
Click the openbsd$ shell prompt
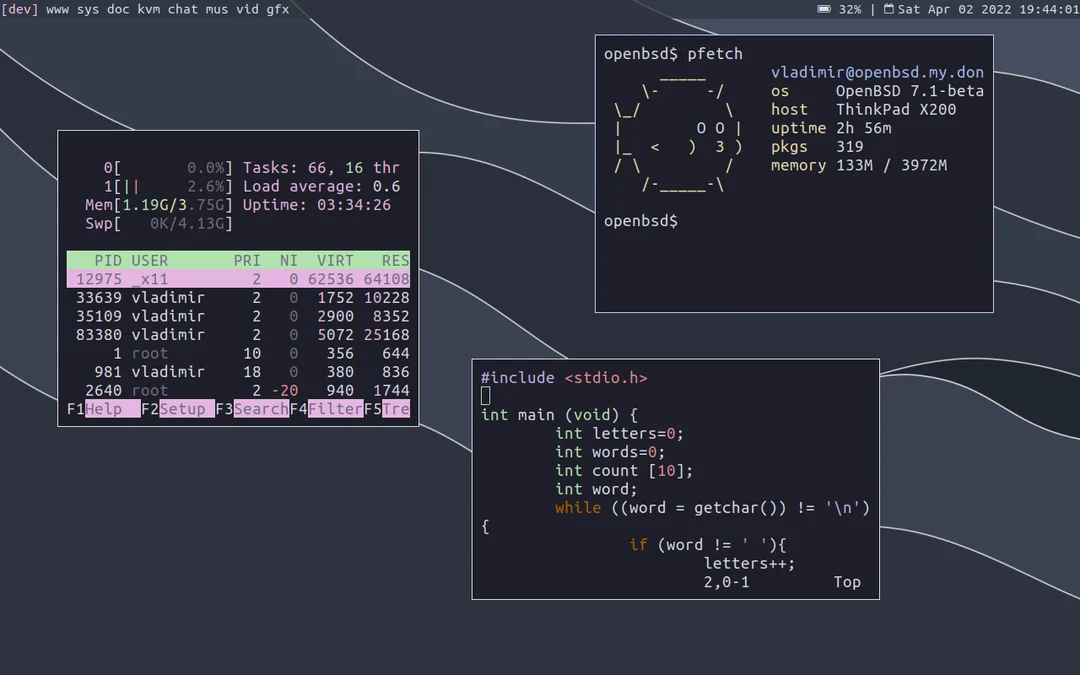[x=640, y=221]
